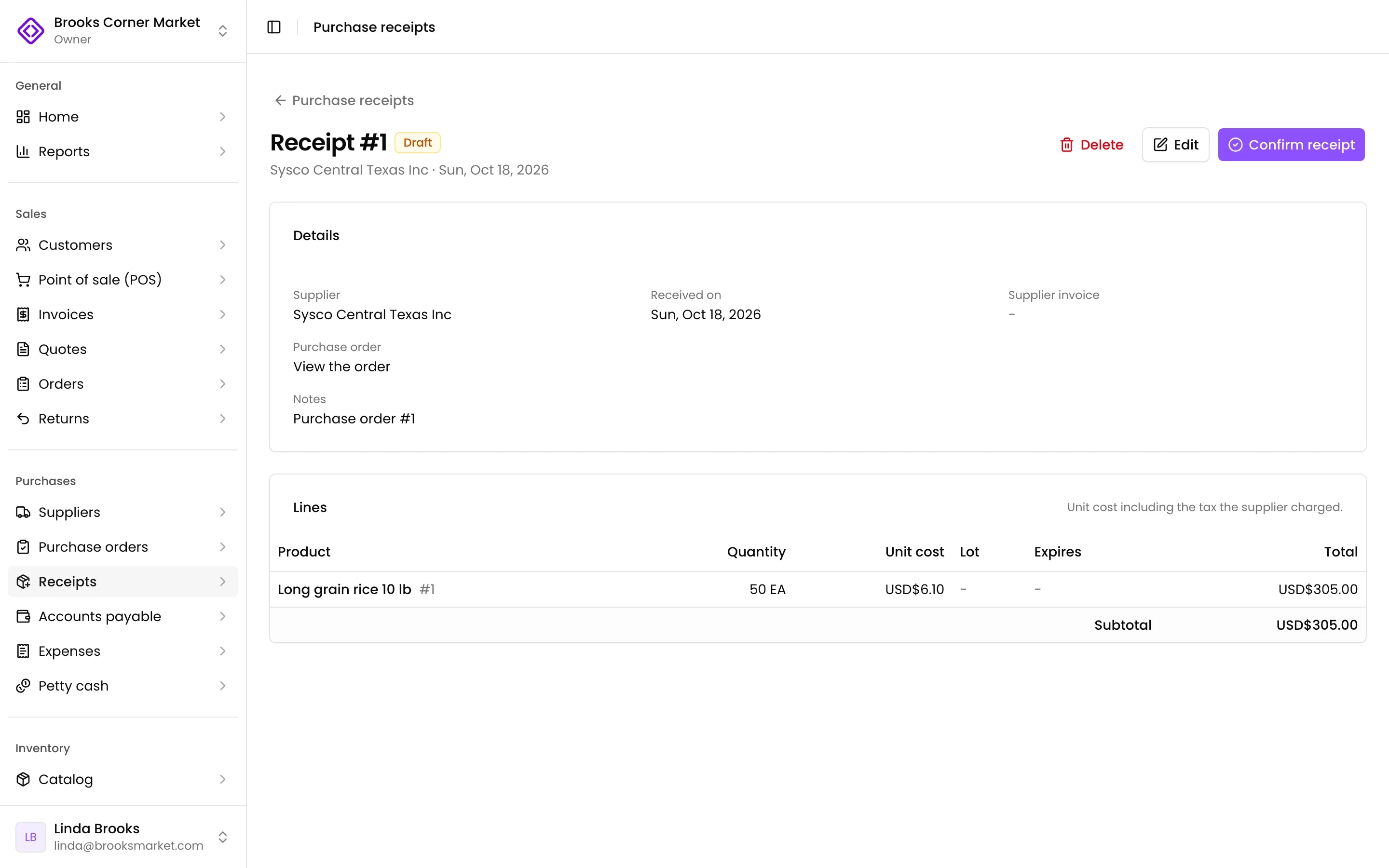Expand the Home section chevron
This screenshot has height=868, width=1389.
tap(223, 117)
